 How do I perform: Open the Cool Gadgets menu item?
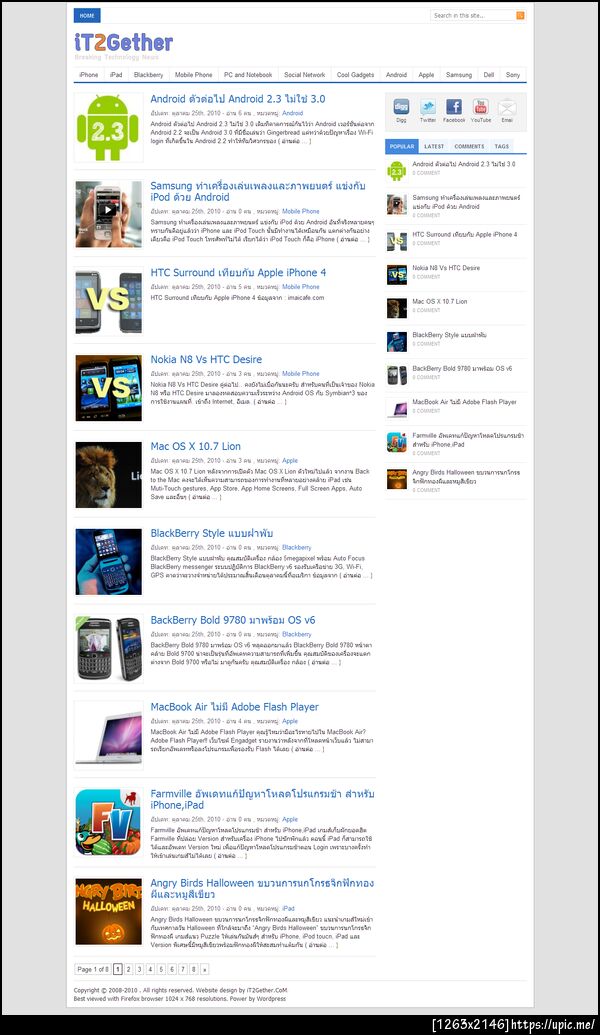point(355,75)
